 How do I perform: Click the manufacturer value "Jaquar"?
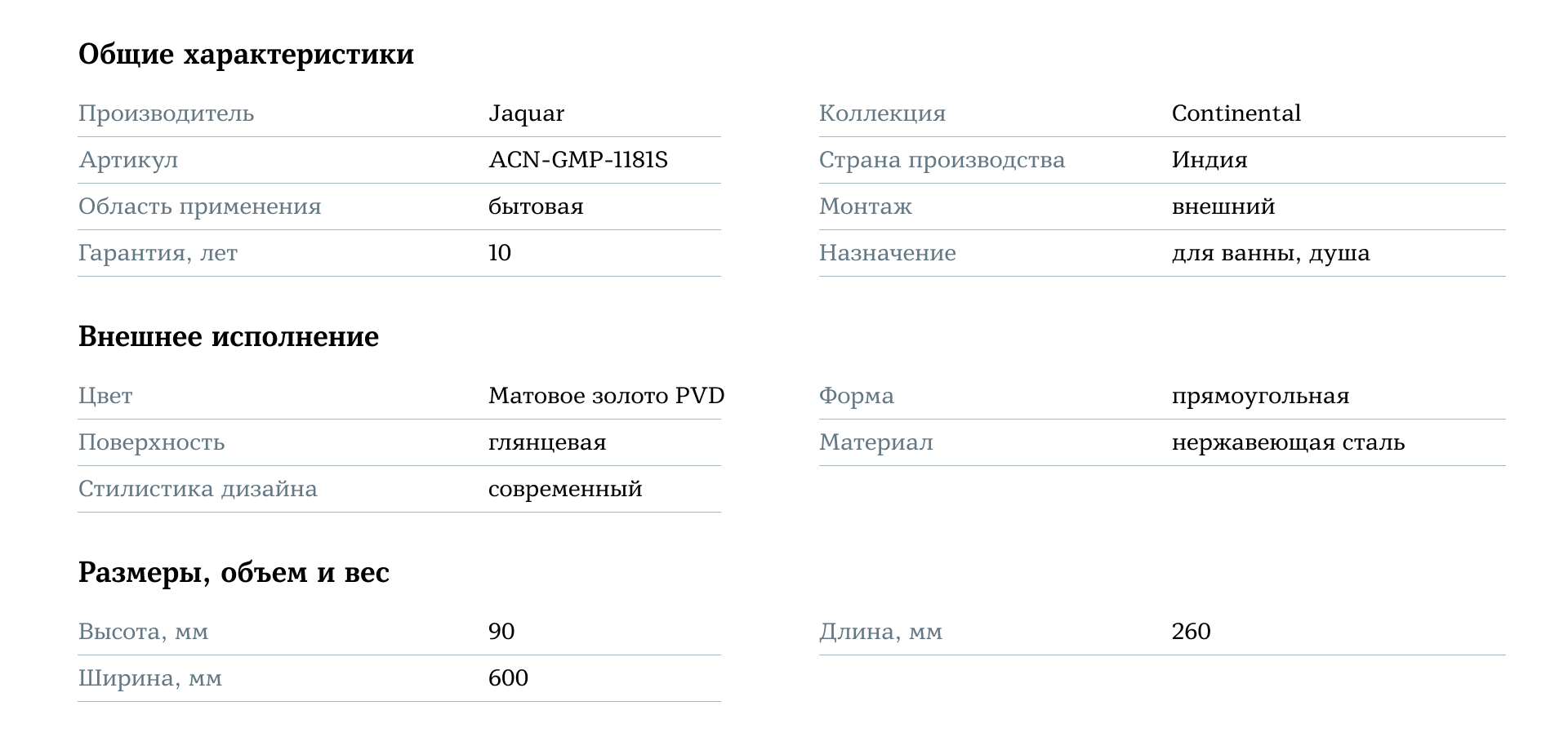coord(526,113)
